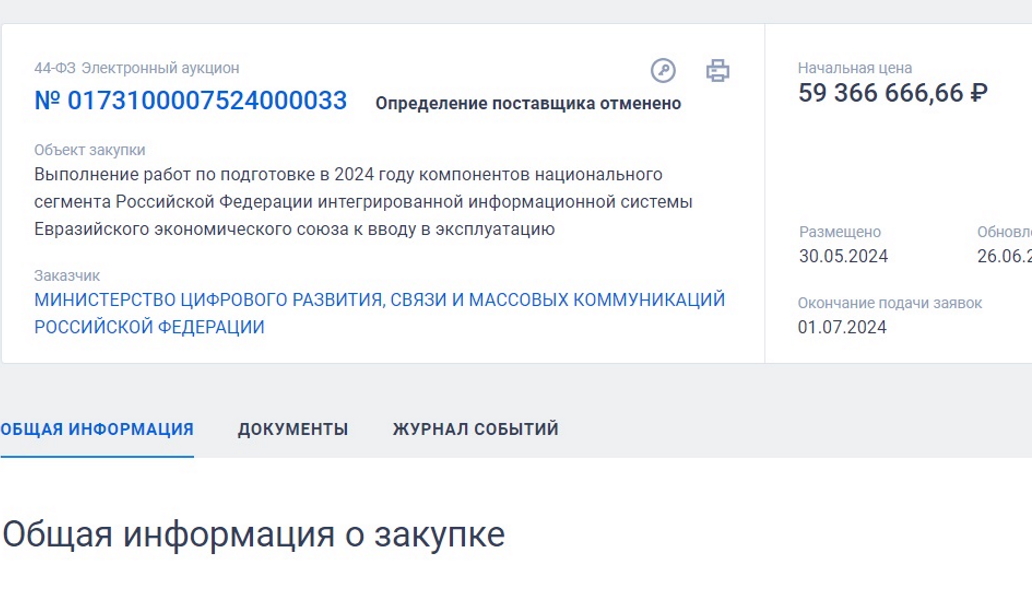
Task: Click the partially visible update date 26.06
Action: pos(1004,256)
